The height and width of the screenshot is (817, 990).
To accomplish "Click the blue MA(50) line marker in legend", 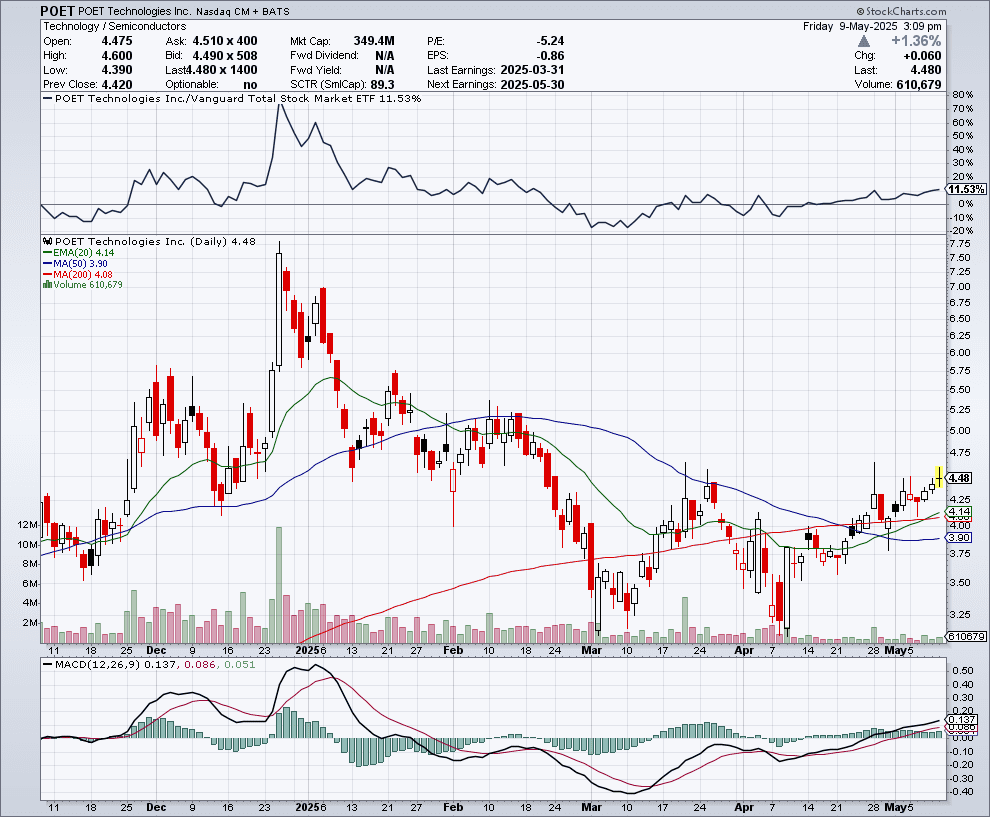I will point(47,263).
